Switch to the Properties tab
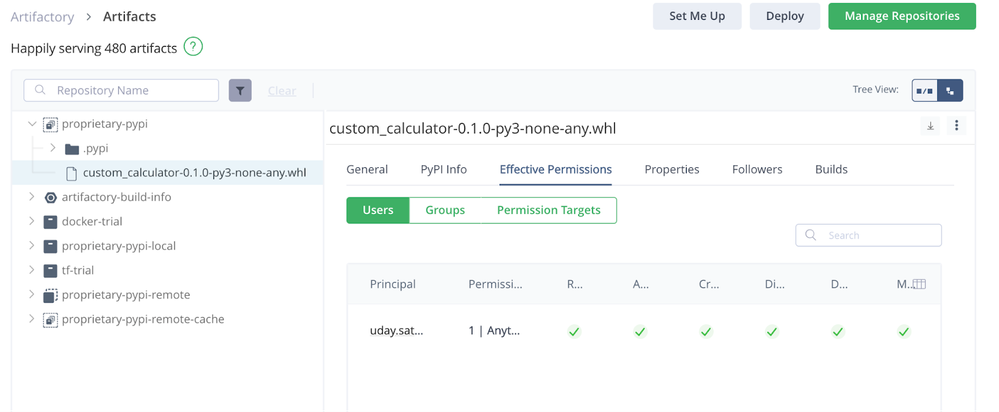The image size is (999, 412). [671, 169]
